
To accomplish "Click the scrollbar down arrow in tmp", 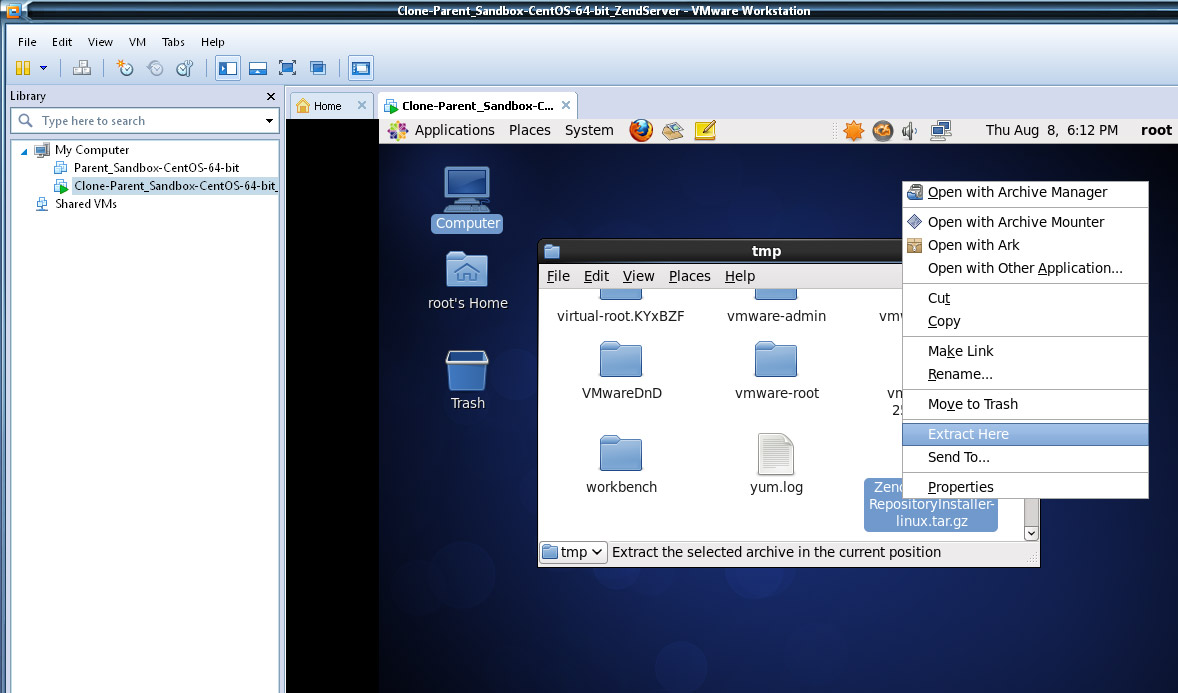I will [1032, 533].
